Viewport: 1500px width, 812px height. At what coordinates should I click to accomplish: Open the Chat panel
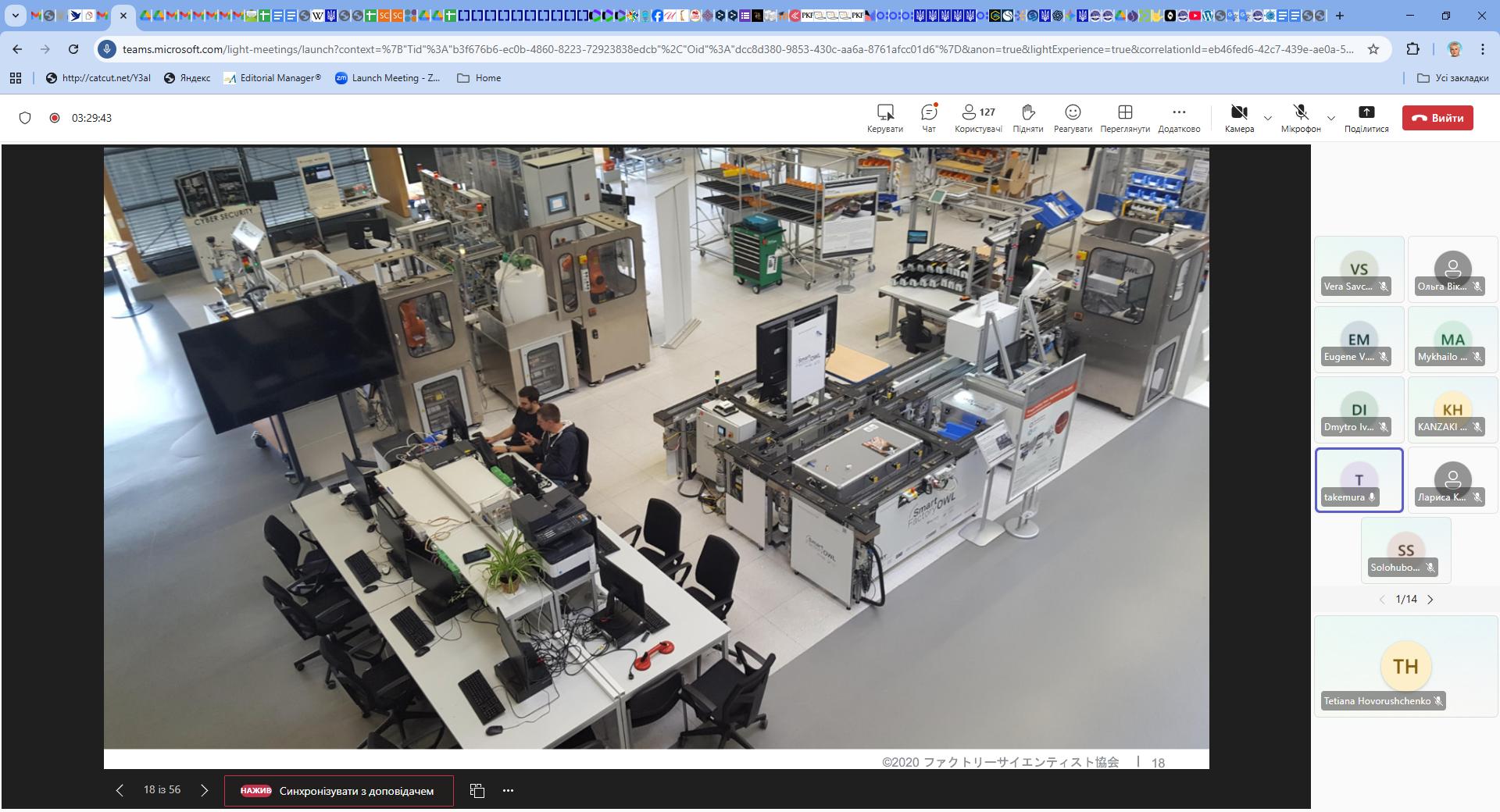928,118
